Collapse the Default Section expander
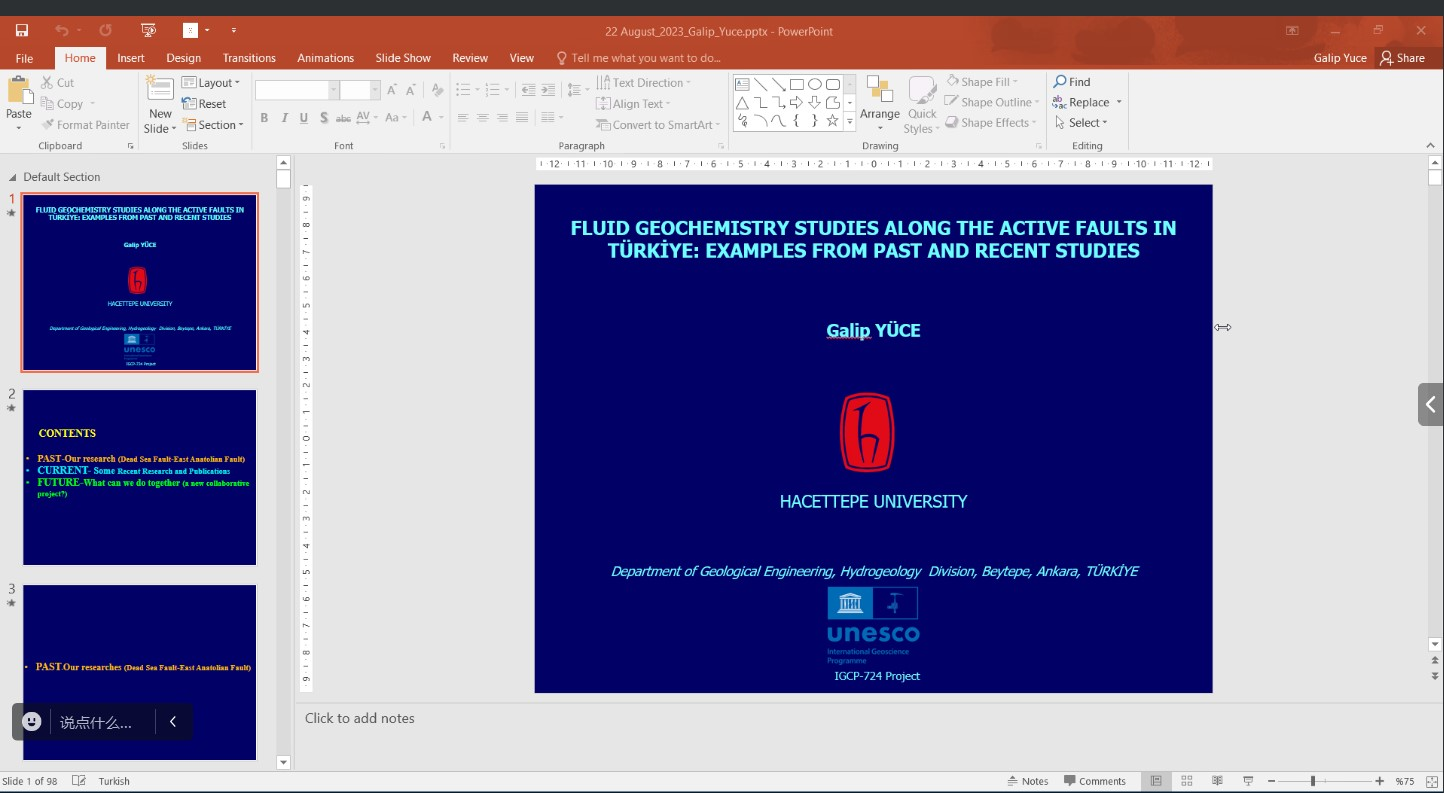1444x793 pixels. pos(13,177)
